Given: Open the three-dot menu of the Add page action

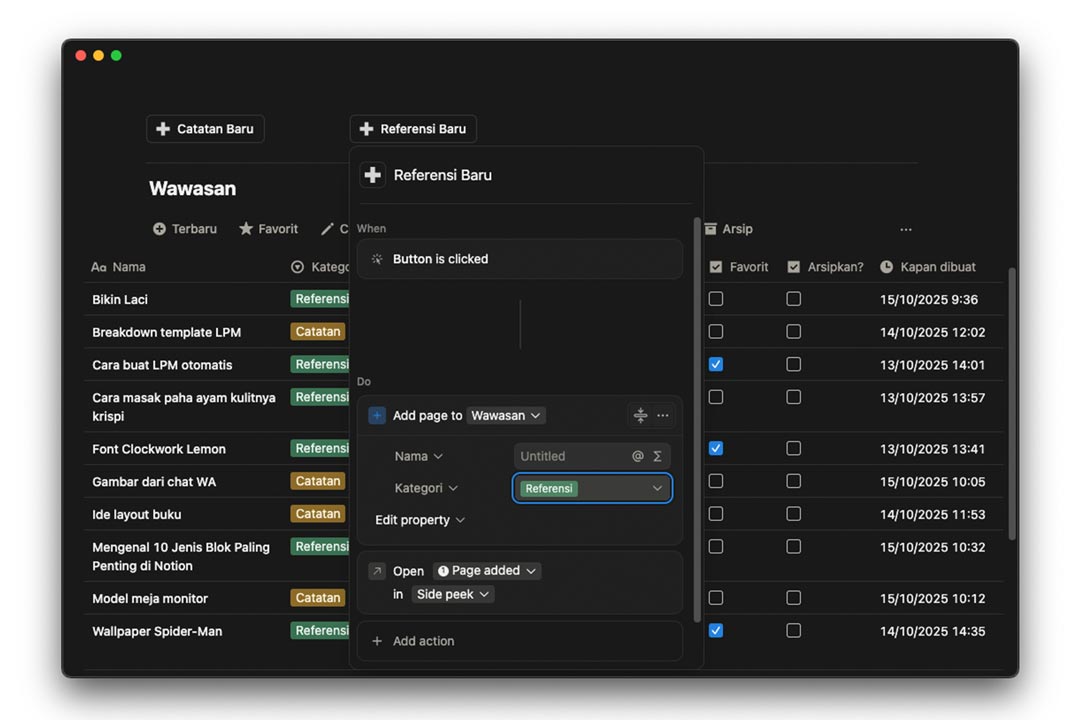Looking at the screenshot, I should 663,415.
